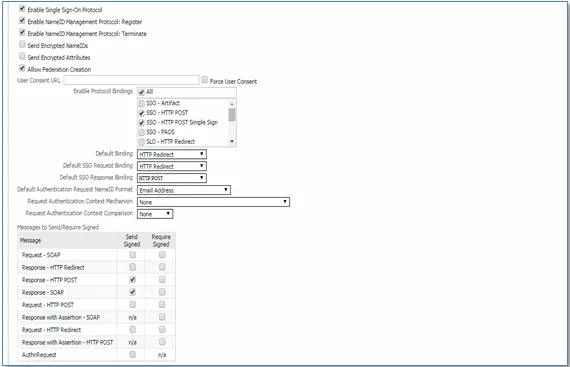Check Send Signed for Request - HTTP POST
The height and width of the screenshot is (367, 570).
(133, 305)
